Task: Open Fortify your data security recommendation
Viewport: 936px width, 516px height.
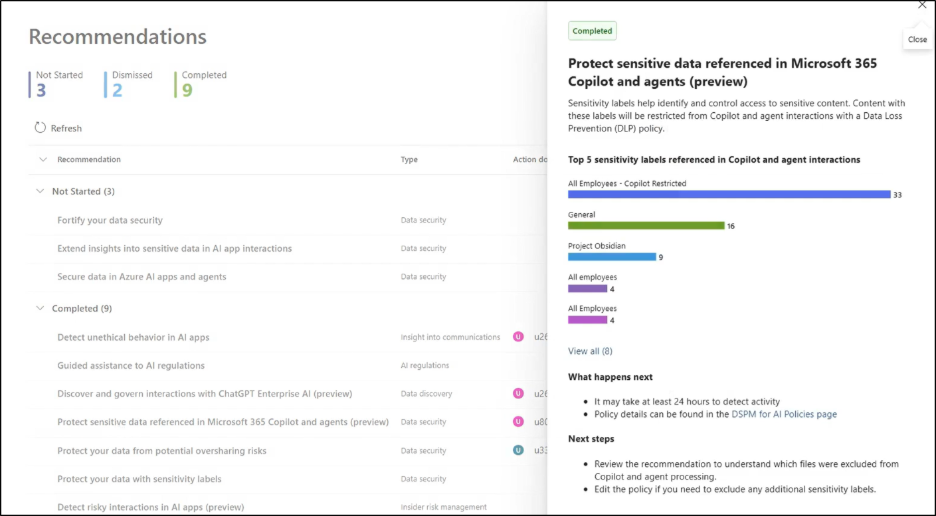Action: click(110, 220)
